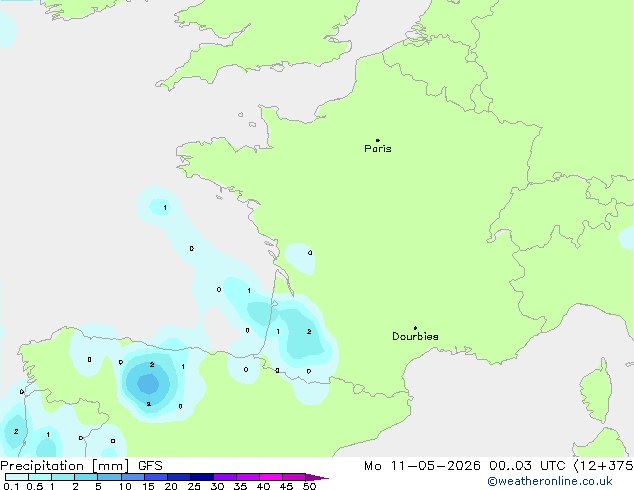Viewport: 634px width, 490px height.
Task: Click the '15' legend scale number
Action: click(148, 486)
